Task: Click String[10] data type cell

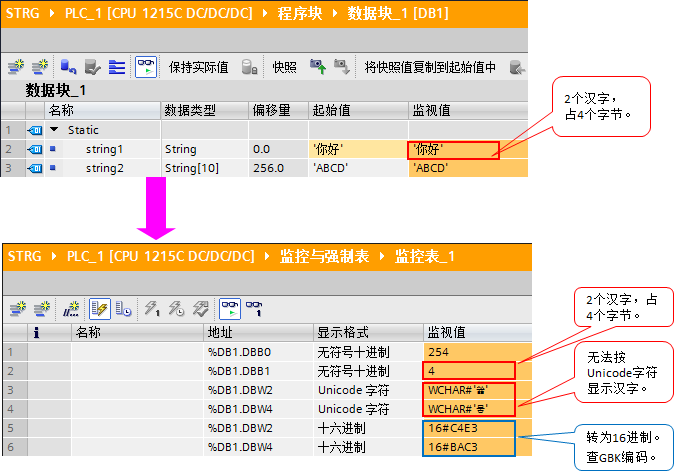Action: pyautogui.click(x=205, y=168)
